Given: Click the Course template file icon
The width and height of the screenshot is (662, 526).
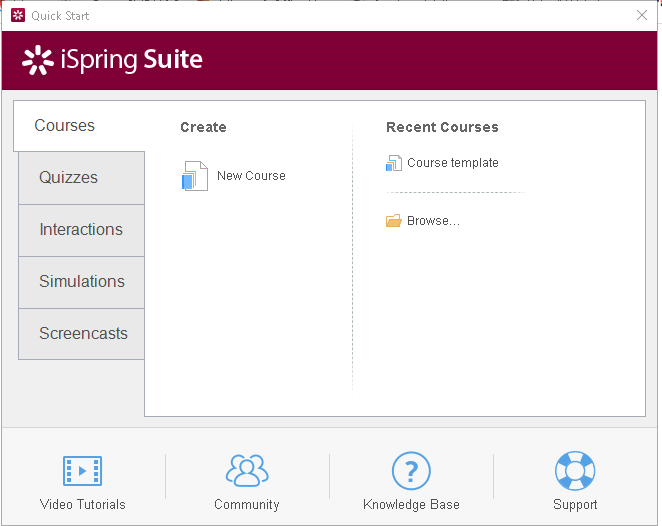Looking at the screenshot, I should tap(393, 163).
